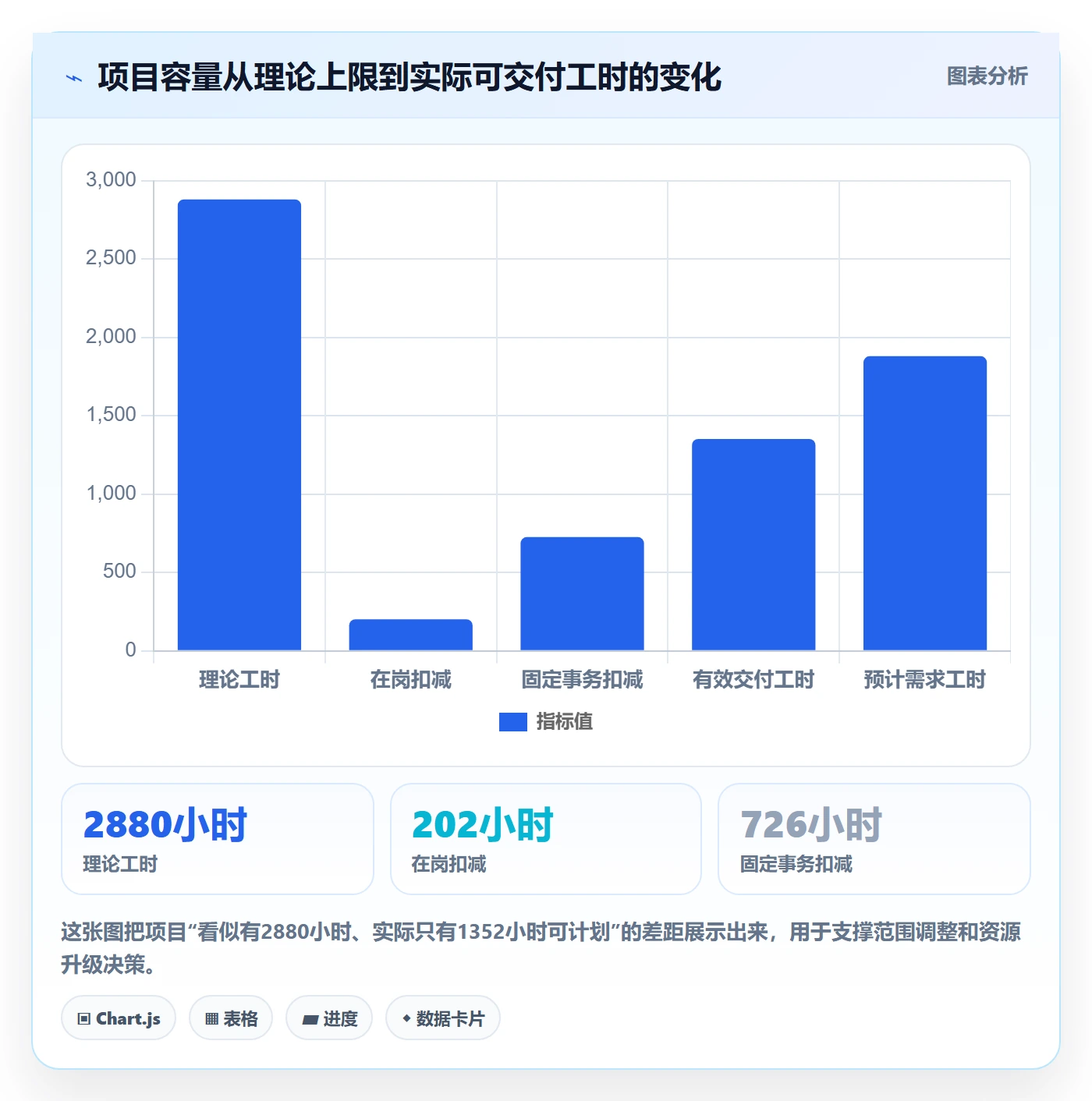
Task: Toggle the 指标值 legend color box
Action: point(512,722)
